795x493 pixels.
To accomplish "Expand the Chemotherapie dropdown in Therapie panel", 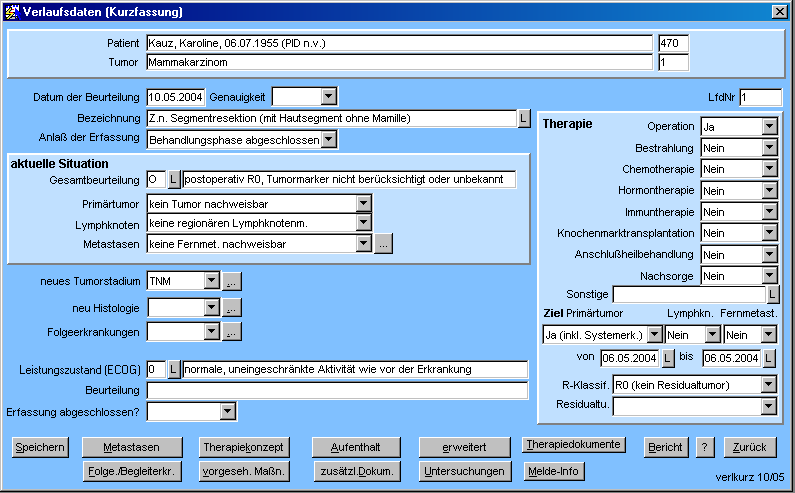I will [769, 169].
